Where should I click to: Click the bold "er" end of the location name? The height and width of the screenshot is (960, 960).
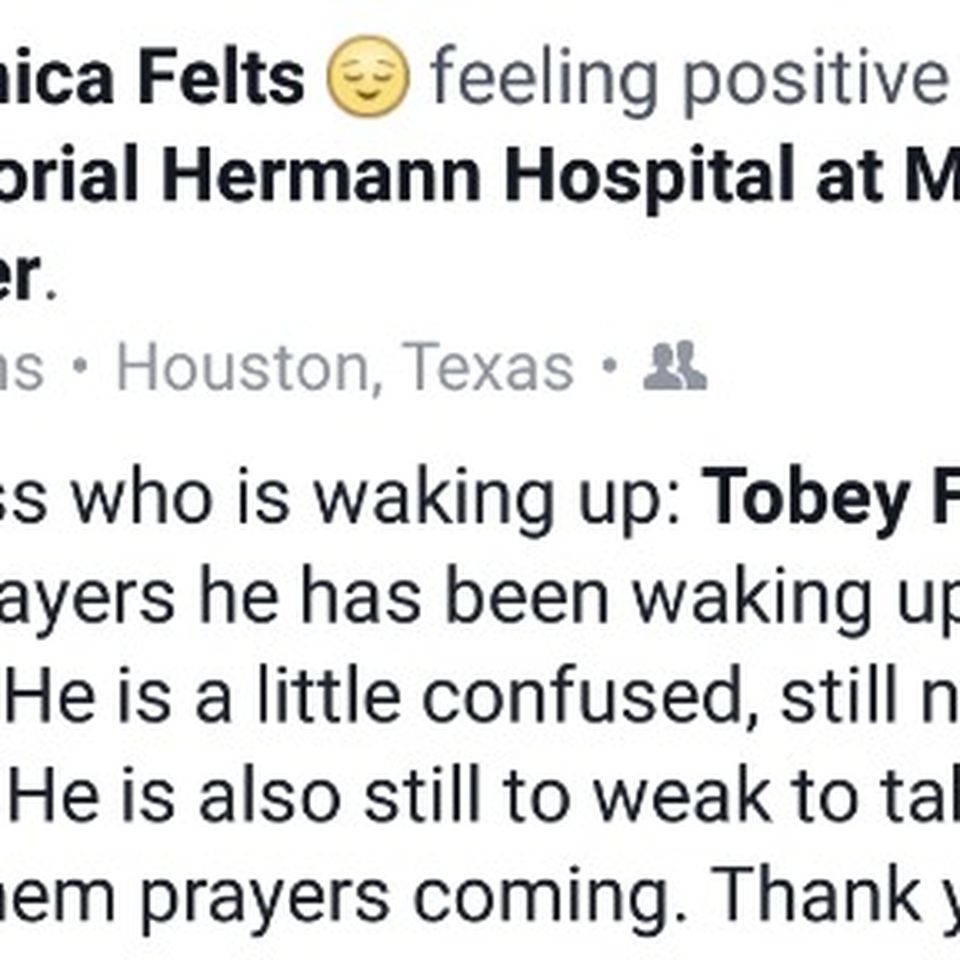pos(20,276)
